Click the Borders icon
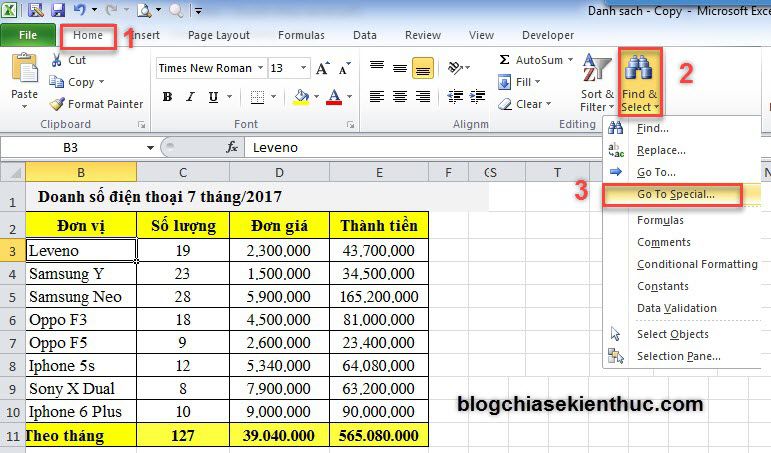The width and height of the screenshot is (771, 453). (257, 97)
